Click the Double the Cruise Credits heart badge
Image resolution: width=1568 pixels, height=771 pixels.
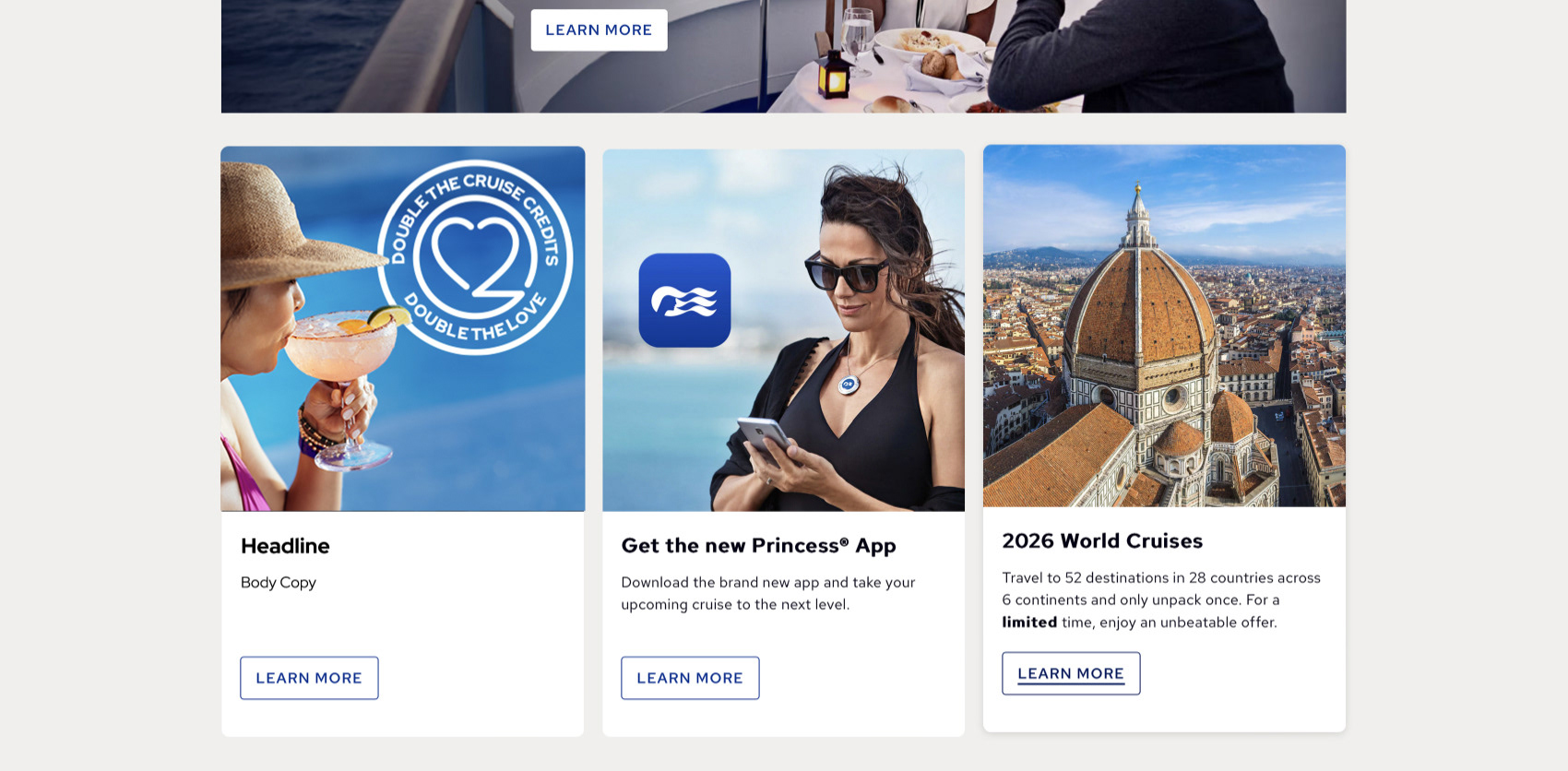pyautogui.click(x=475, y=257)
